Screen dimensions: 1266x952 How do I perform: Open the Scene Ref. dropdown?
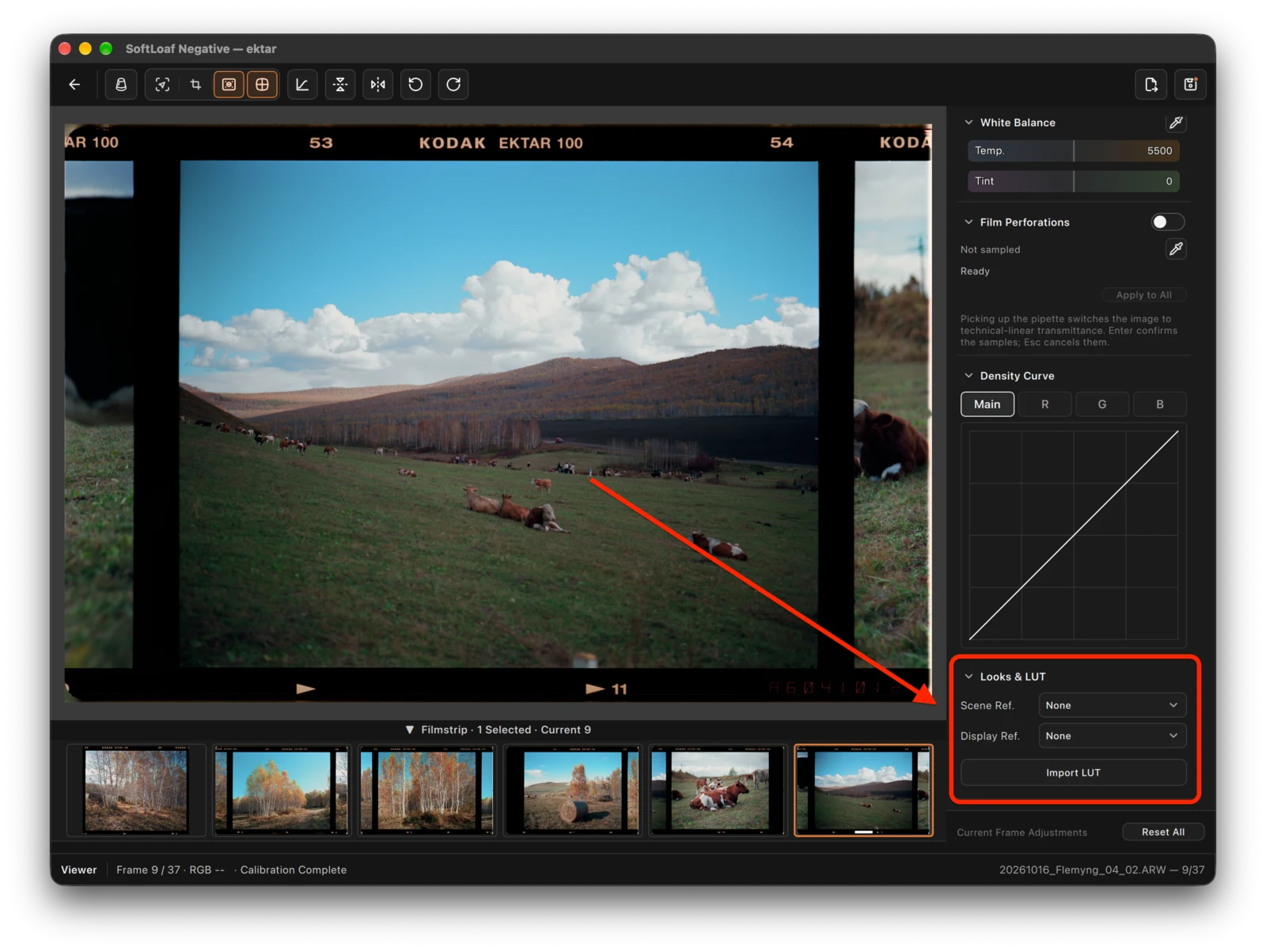click(1112, 705)
